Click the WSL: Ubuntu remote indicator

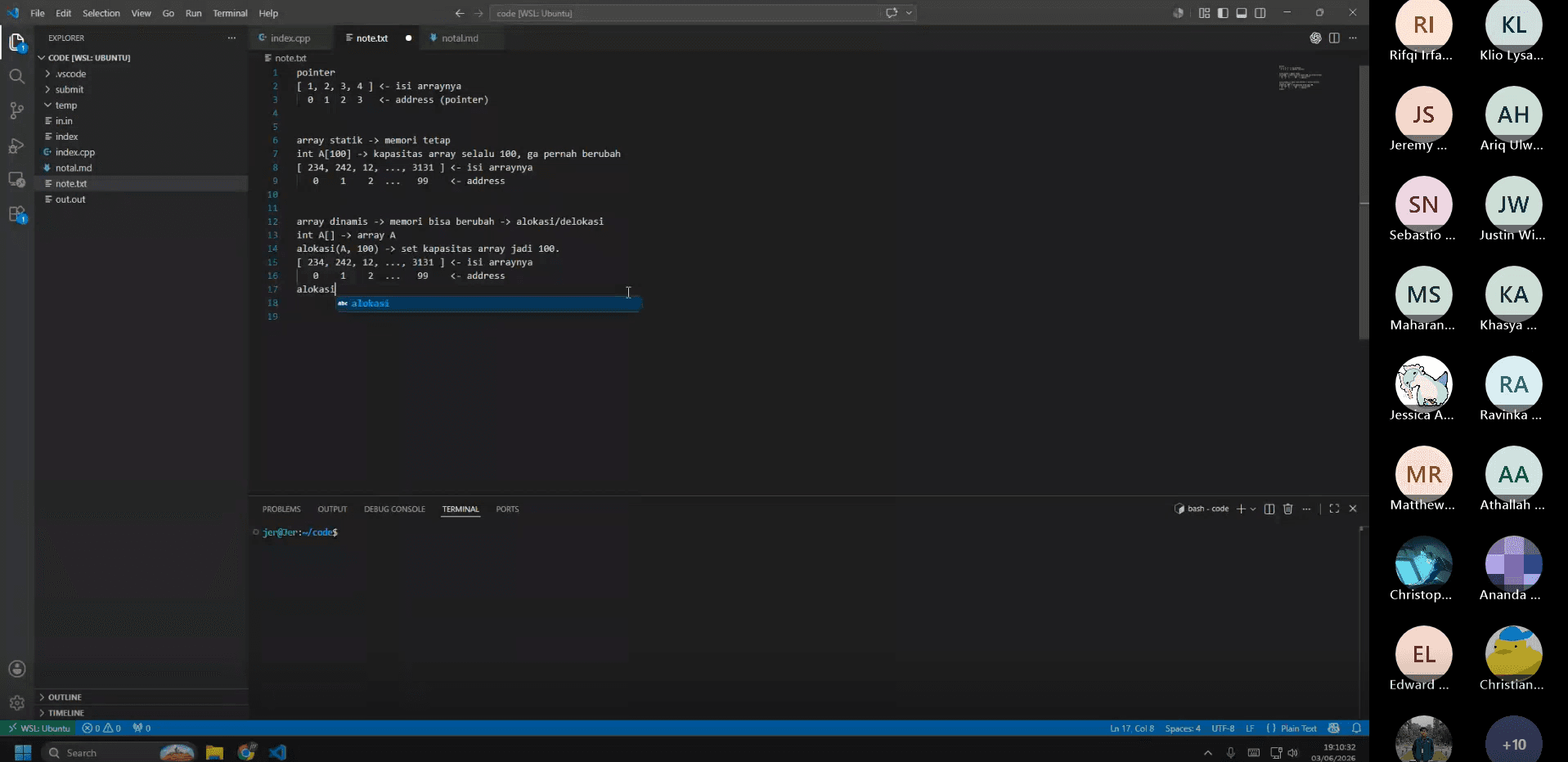tap(39, 728)
